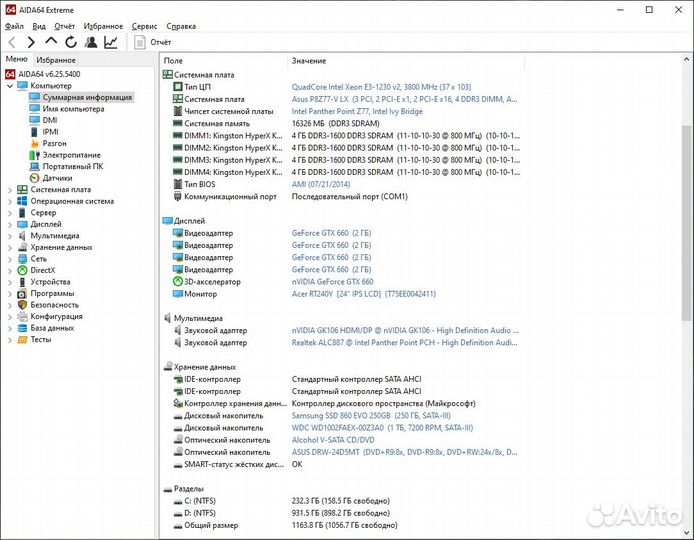Click the Back navigation arrow in toolbar

click(12, 42)
